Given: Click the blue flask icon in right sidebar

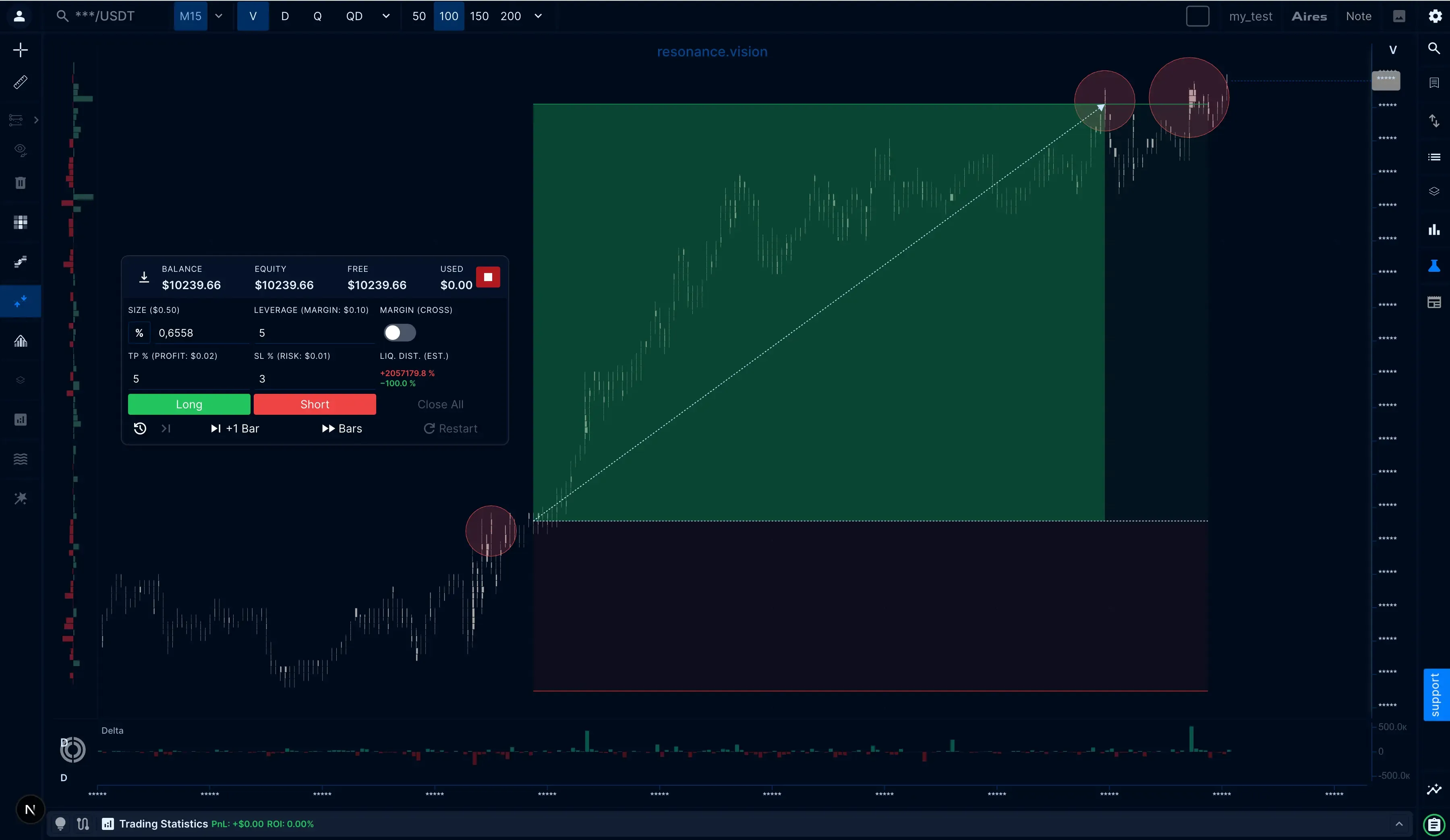Looking at the screenshot, I should (1434, 266).
